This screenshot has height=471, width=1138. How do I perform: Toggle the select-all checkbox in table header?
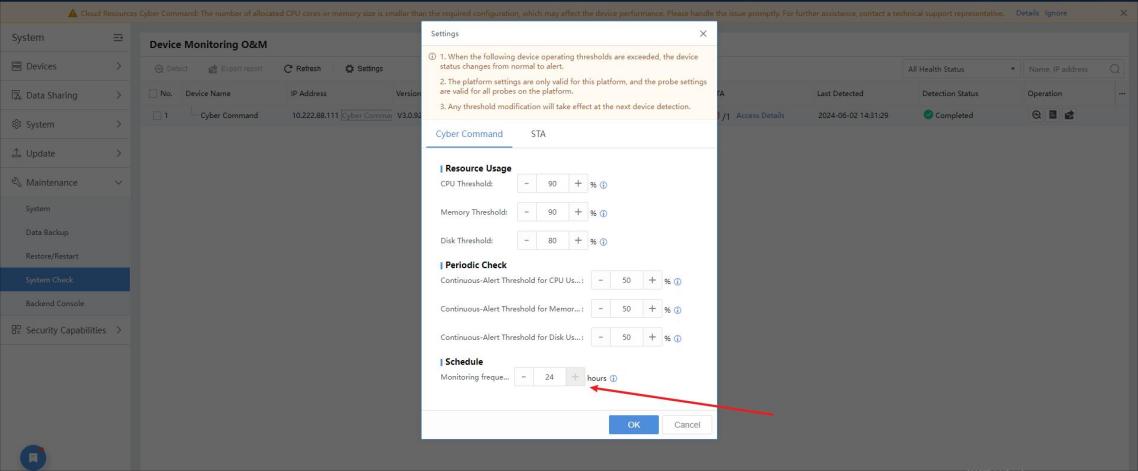coord(152,94)
